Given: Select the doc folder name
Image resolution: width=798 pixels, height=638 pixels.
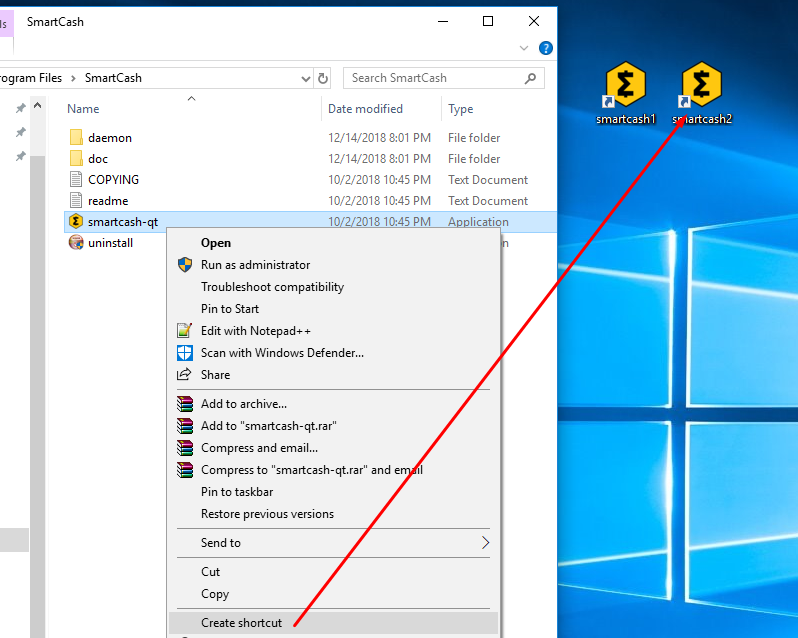Looking at the screenshot, I should click(98, 159).
